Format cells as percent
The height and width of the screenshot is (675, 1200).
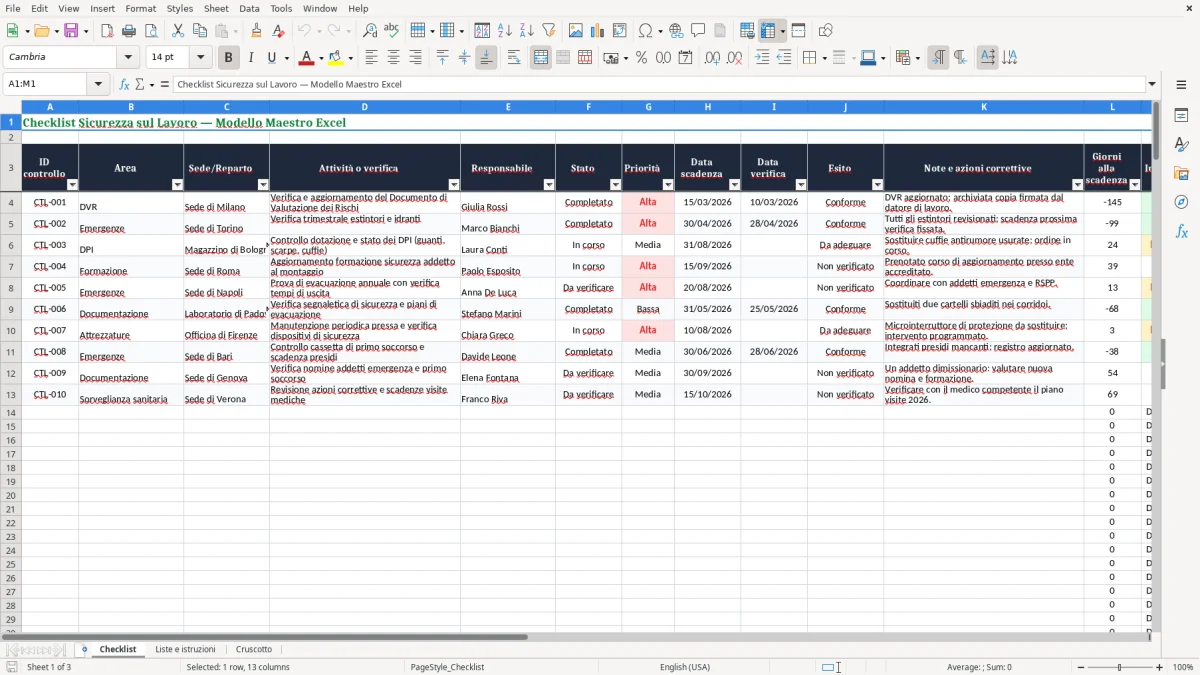pyautogui.click(x=642, y=58)
